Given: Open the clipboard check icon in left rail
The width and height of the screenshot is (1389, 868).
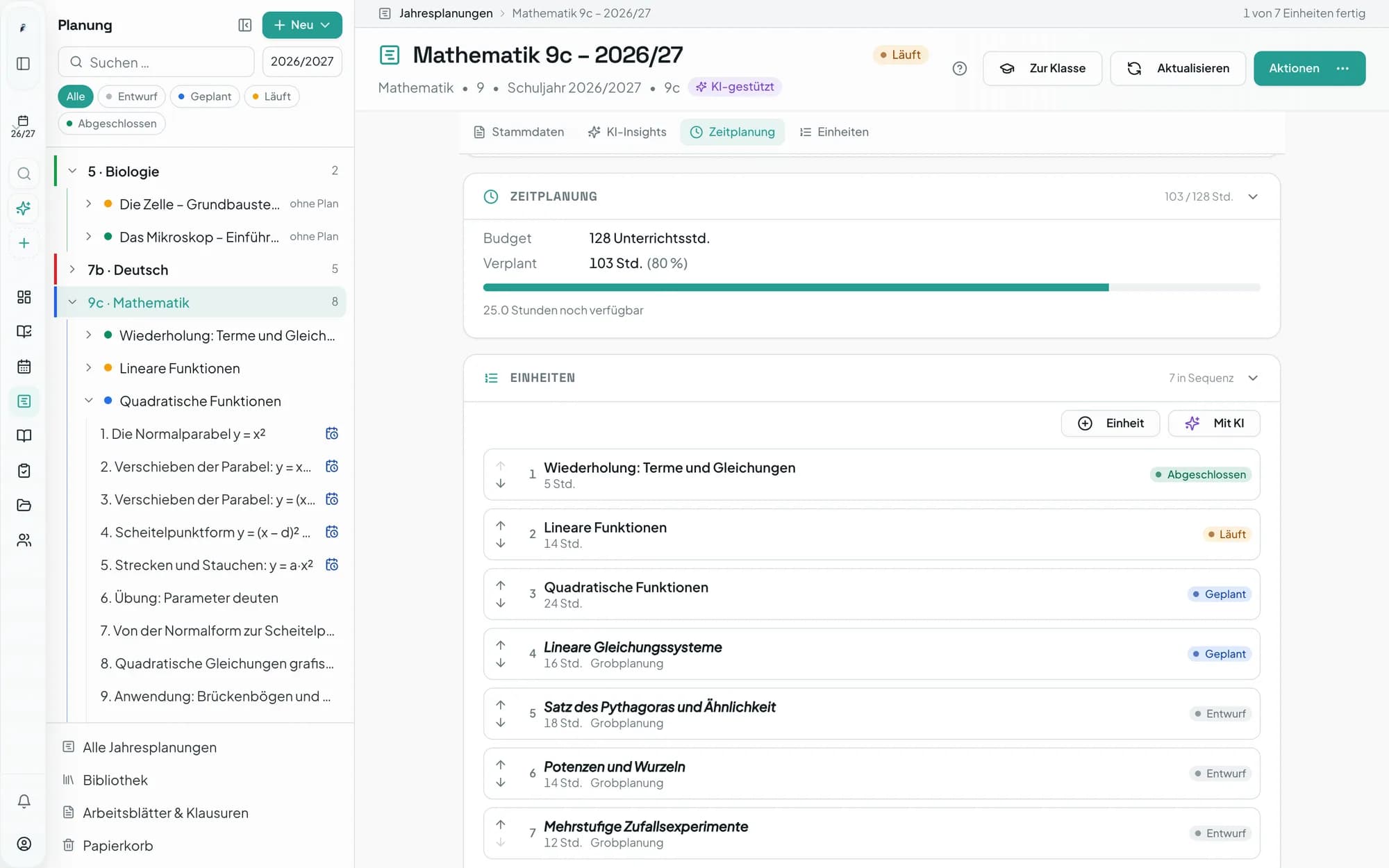Looking at the screenshot, I should click(x=24, y=471).
